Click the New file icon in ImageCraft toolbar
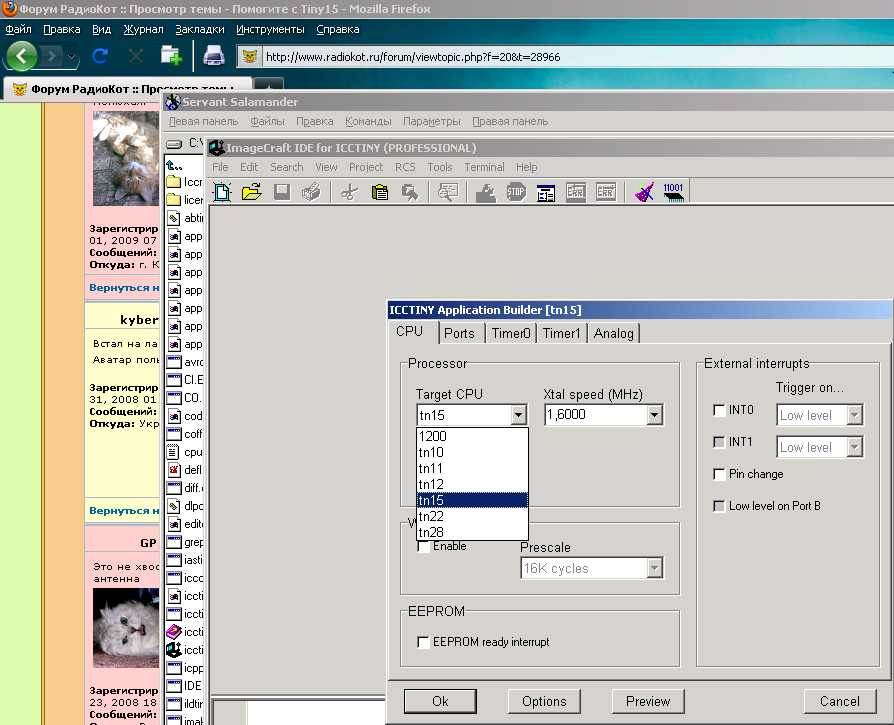The width and height of the screenshot is (894, 725). (222, 192)
